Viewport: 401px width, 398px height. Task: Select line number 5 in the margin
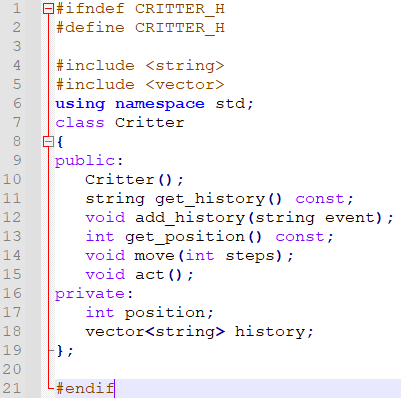[x=17, y=84]
